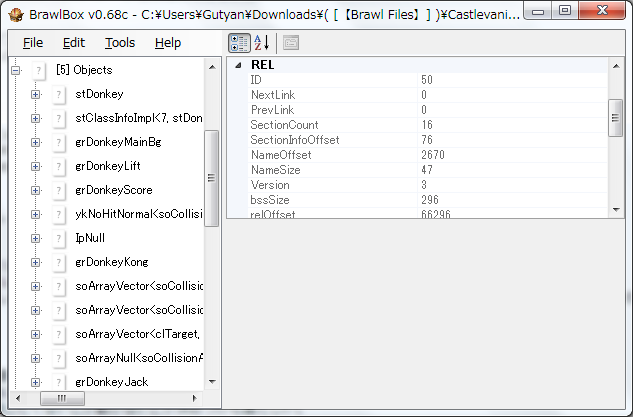Select the file icon beside grDonkeyKong
This screenshot has width=633, height=417.
coord(59,262)
